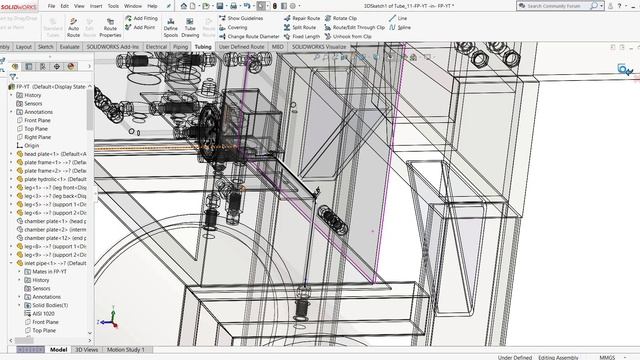Open the 3D Views bottom tab
Screen dimensions: 640x360
[x=87, y=350]
